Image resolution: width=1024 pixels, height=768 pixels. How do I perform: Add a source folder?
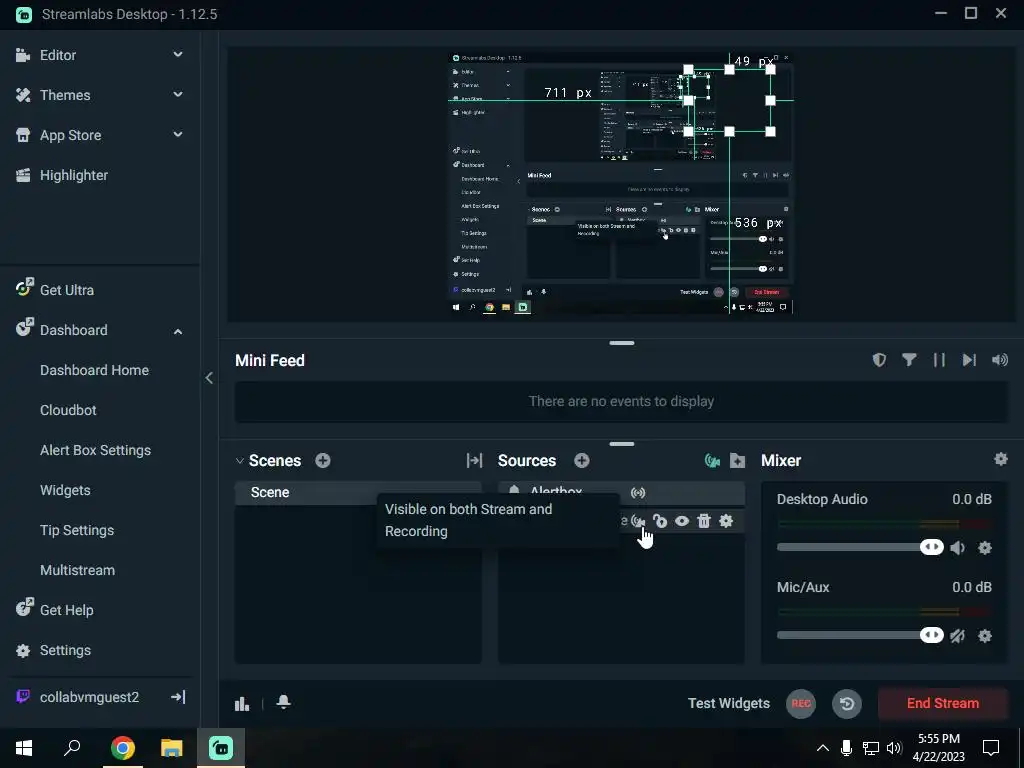coord(737,461)
